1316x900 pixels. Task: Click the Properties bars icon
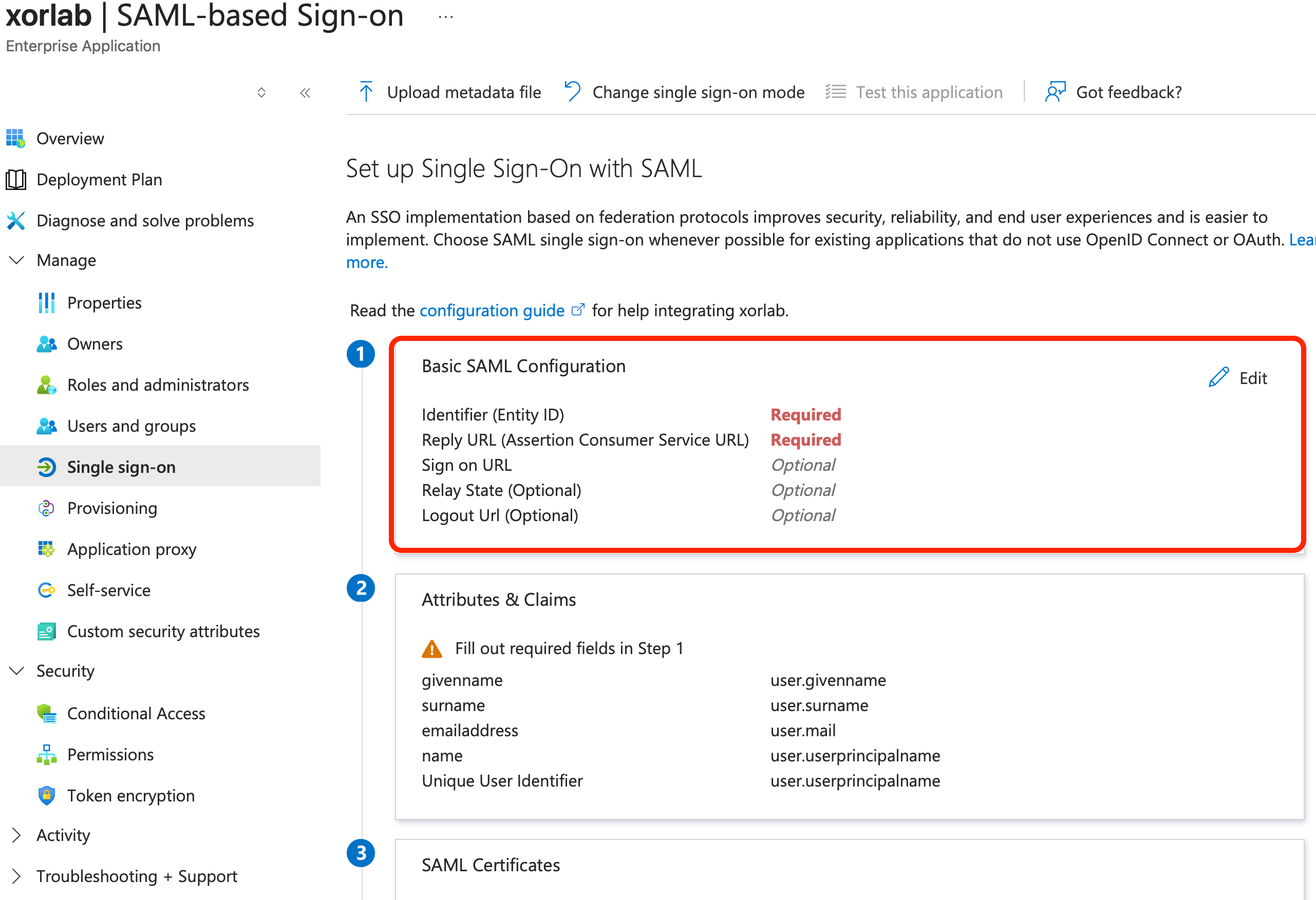[x=46, y=303]
